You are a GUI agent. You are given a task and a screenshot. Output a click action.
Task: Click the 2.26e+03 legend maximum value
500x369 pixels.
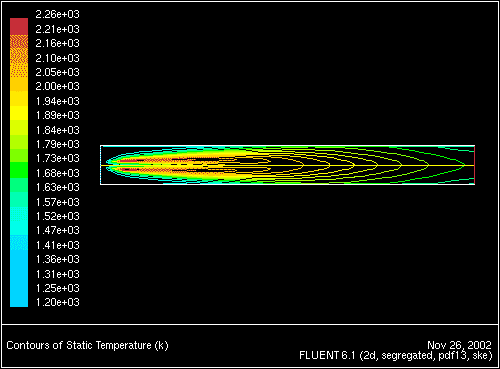57,14
